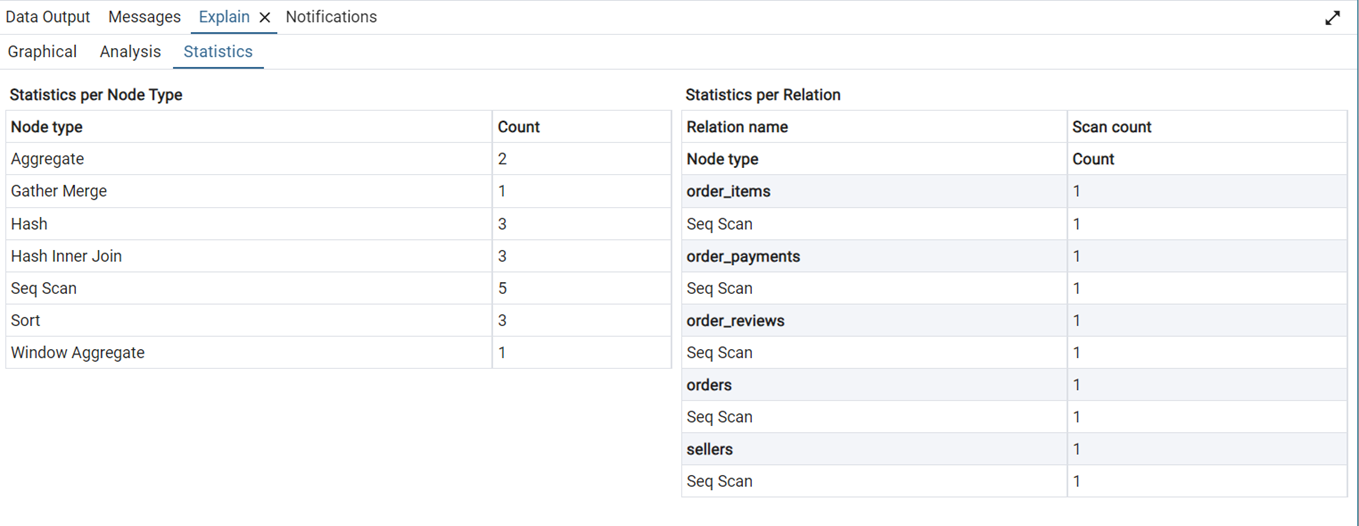1359x526 pixels.
Task: Open the Analysis sub-tab
Action: (130, 52)
